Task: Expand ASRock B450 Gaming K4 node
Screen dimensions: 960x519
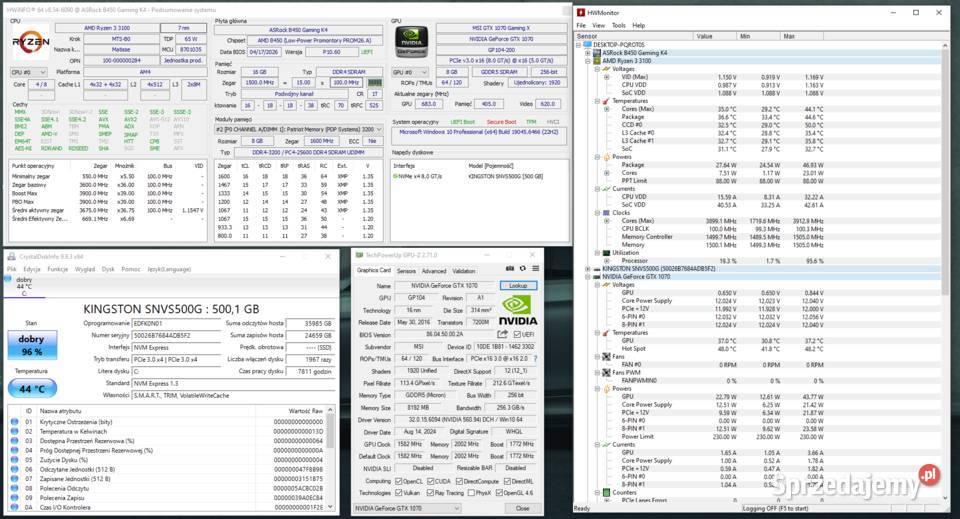Action: tap(588, 53)
